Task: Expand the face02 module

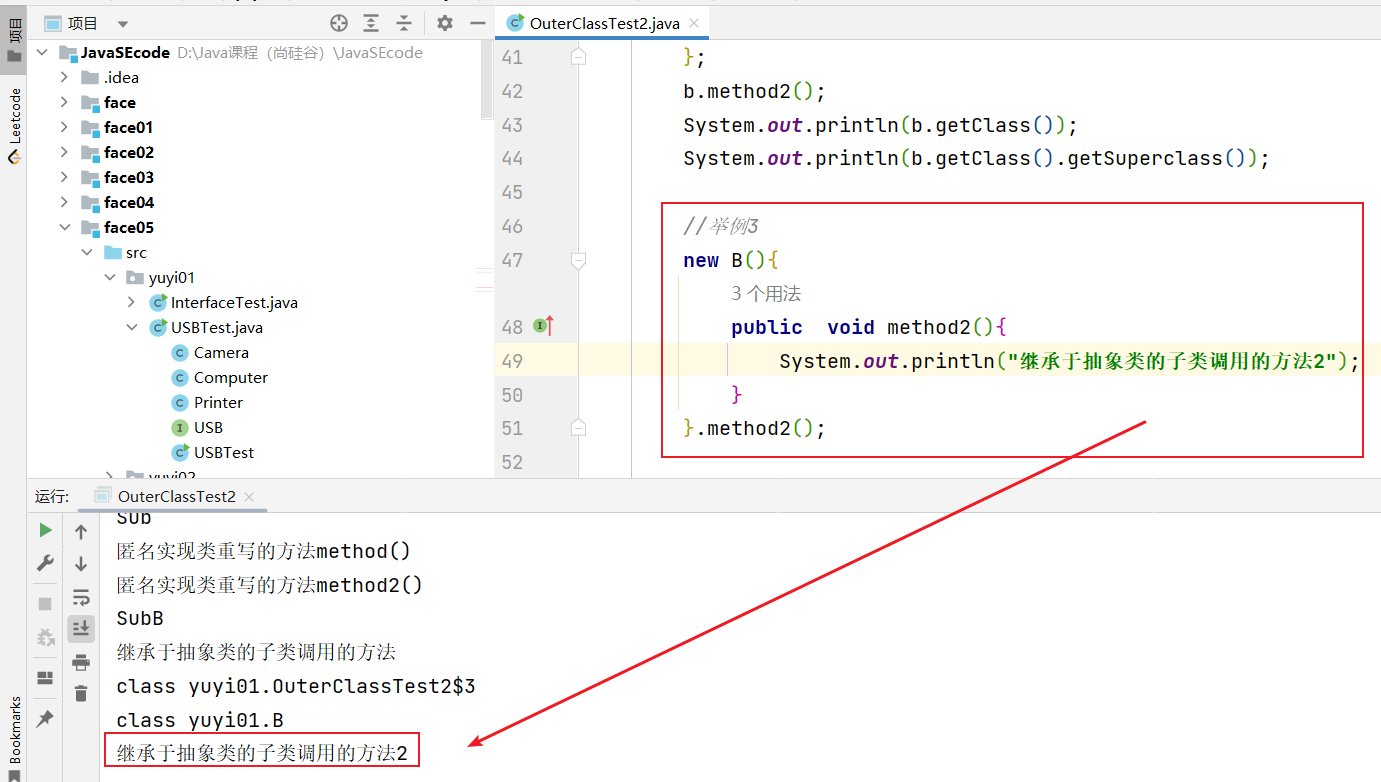Action: 64,152
